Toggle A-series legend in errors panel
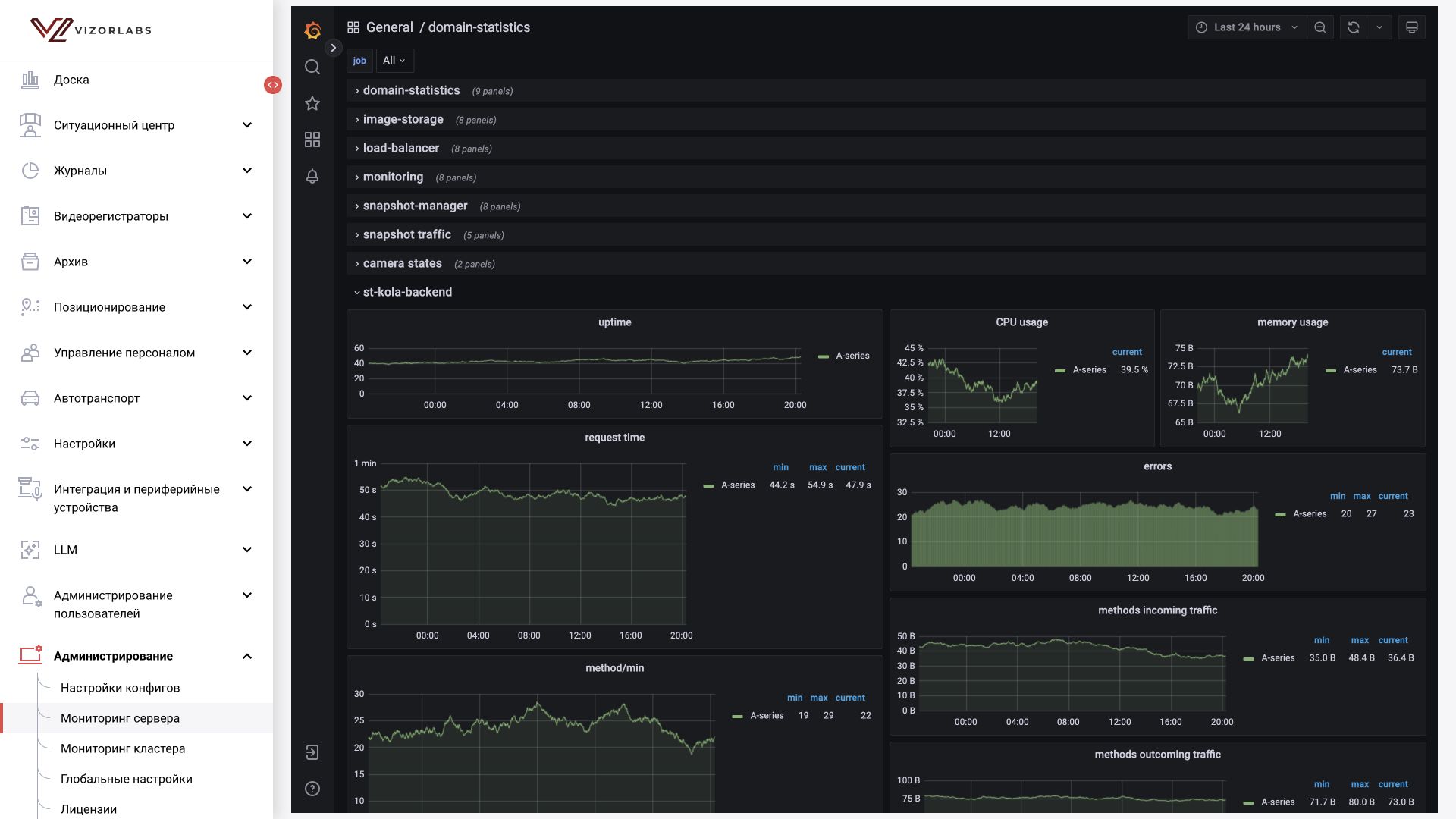This screenshot has height=819, width=1456. [x=1310, y=514]
